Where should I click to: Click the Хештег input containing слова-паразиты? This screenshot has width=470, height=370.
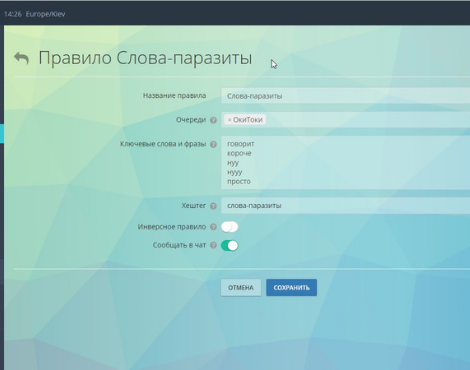click(x=345, y=206)
